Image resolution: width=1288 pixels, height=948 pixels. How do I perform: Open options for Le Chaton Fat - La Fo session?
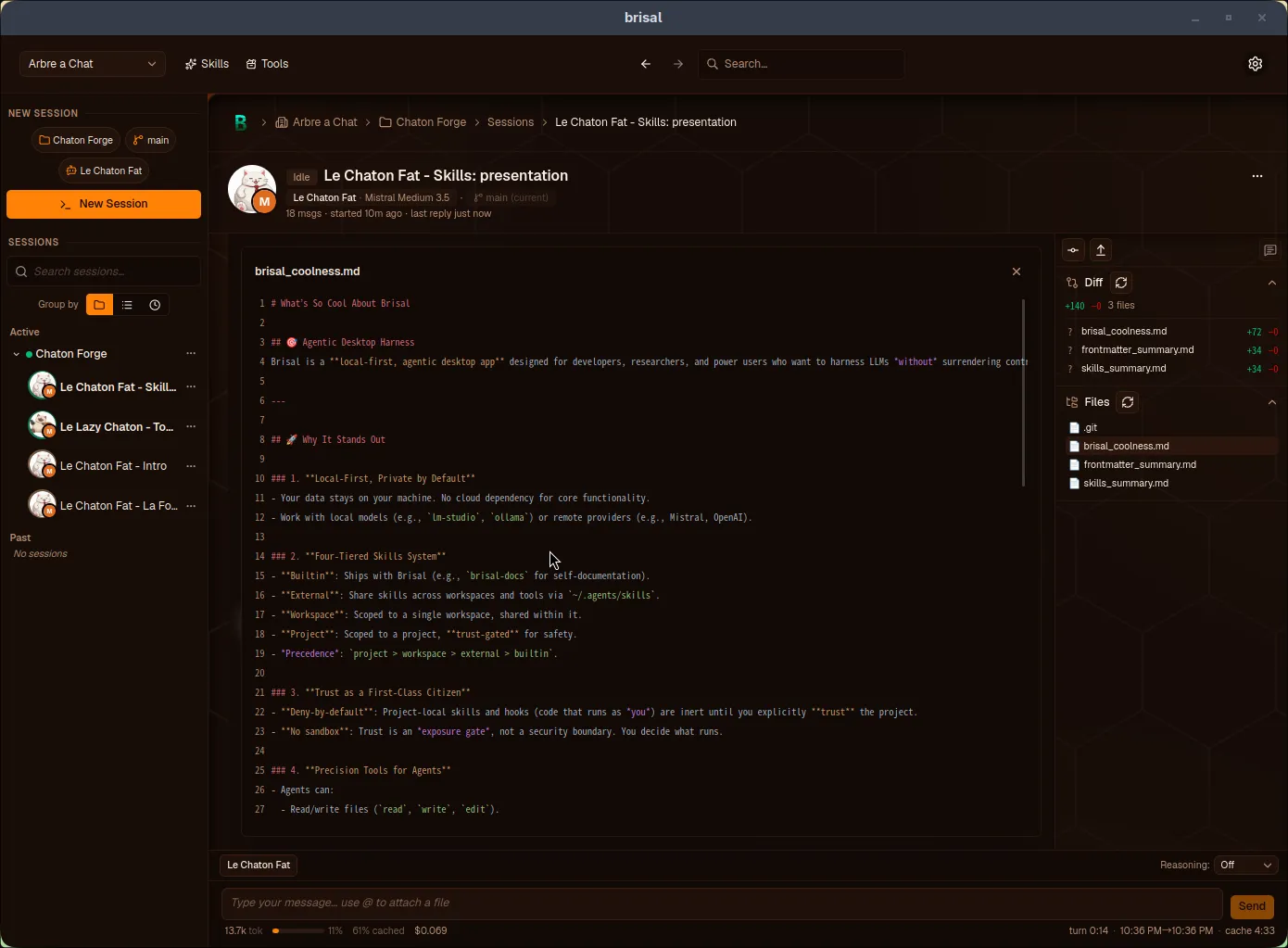191,506
